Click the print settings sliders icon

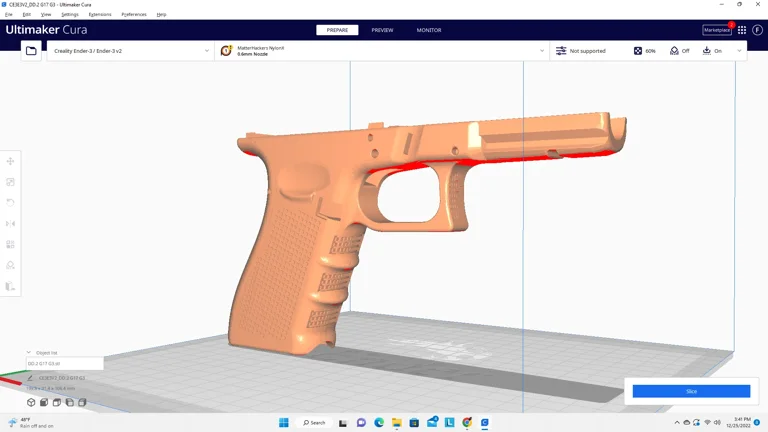coord(561,50)
